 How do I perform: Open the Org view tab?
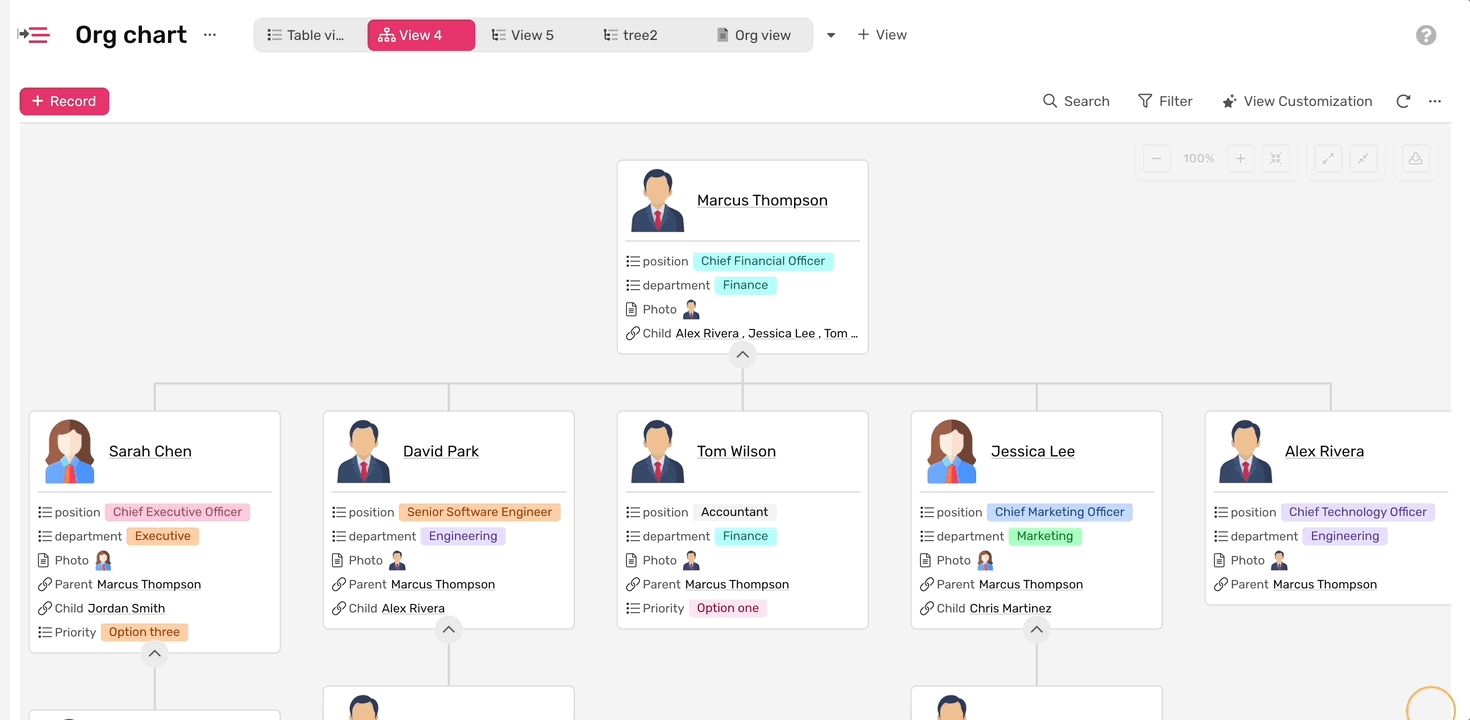point(754,35)
